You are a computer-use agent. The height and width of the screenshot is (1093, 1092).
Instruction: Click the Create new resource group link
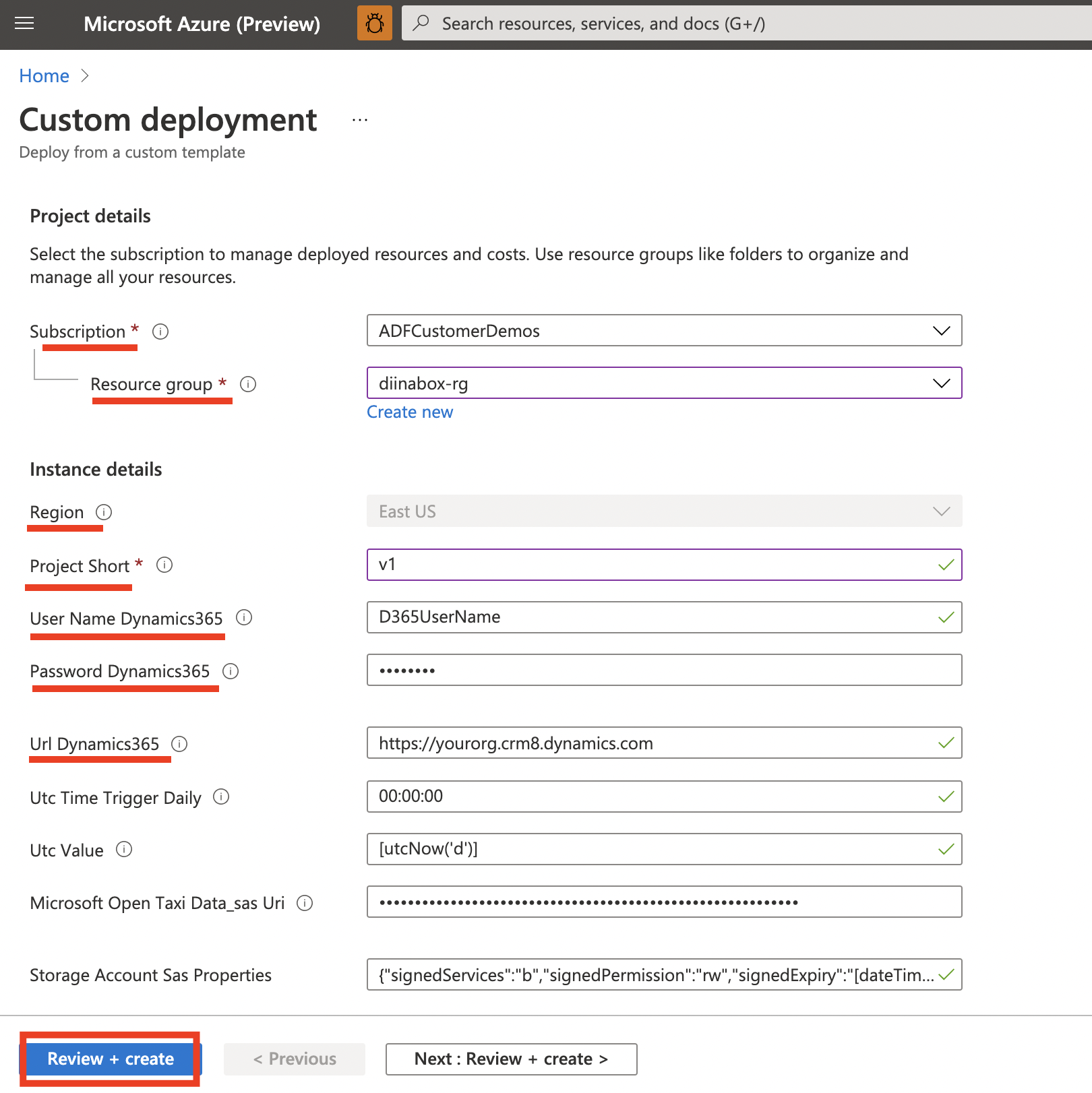(410, 412)
